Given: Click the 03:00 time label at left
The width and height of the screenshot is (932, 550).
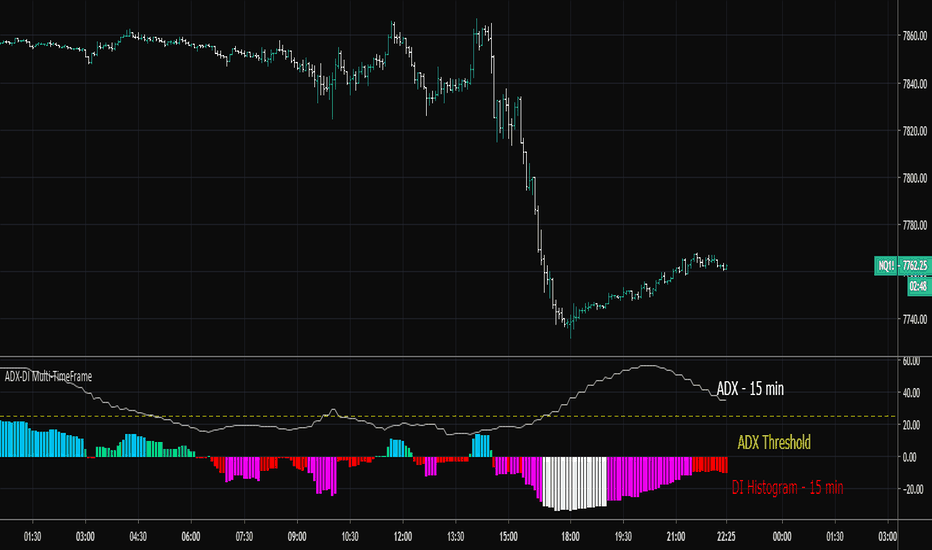Looking at the screenshot, I should pos(85,537).
